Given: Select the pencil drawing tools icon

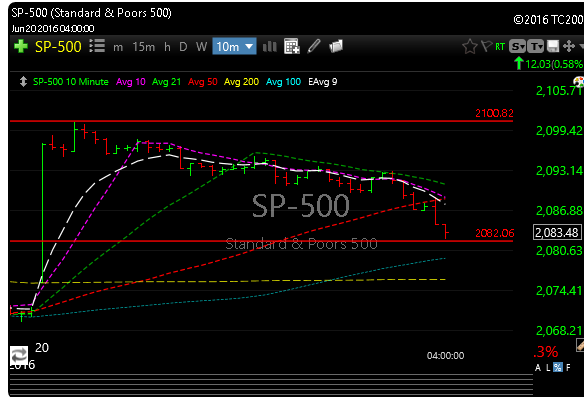Looking at the screenshot, I should pos(314,46).
